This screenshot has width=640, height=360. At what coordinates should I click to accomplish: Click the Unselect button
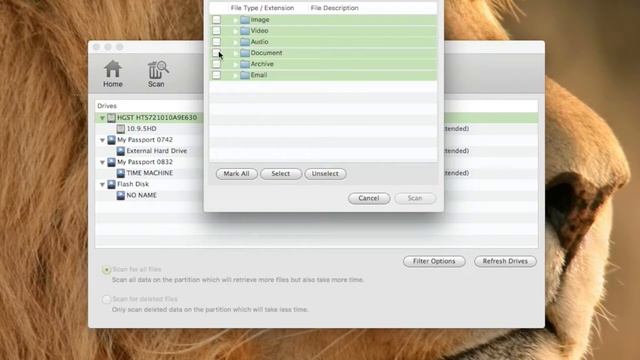click(325, 174)
